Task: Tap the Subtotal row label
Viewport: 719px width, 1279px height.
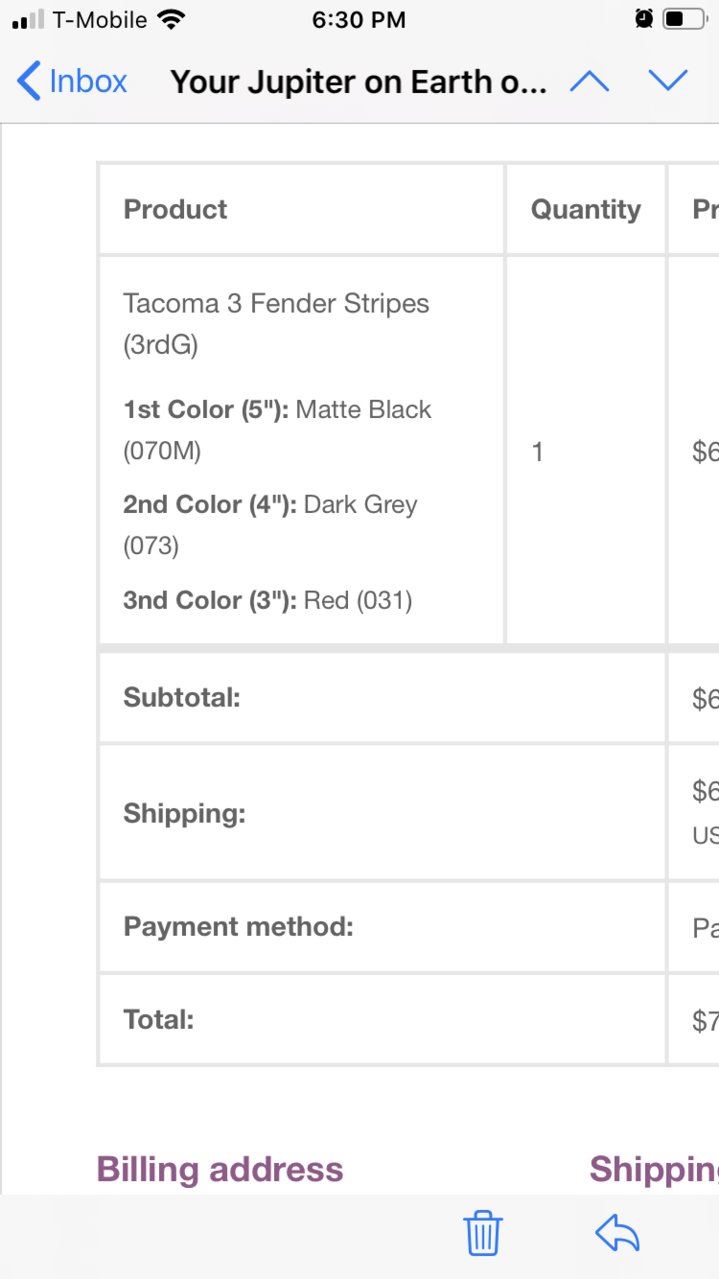Action: (x=182, y=697)
